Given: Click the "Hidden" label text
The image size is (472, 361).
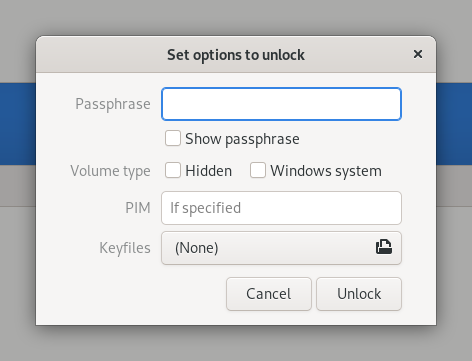Looking at the screenshot, I should 209,171.
